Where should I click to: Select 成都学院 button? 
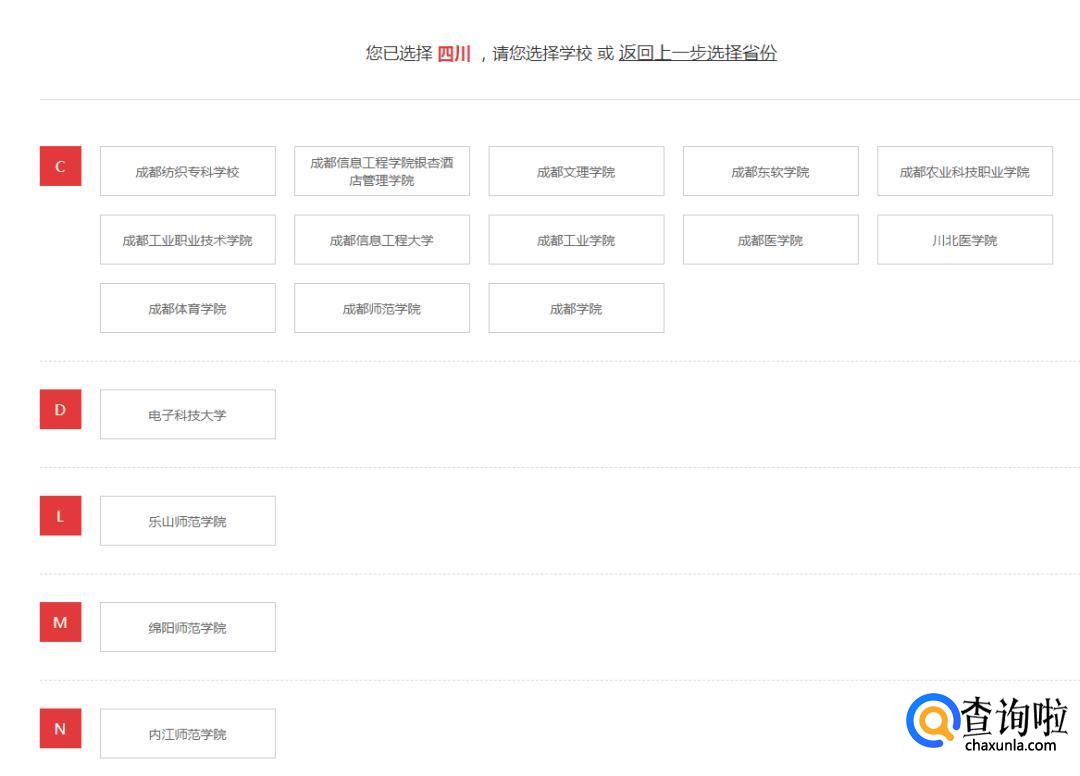point(576,308)
